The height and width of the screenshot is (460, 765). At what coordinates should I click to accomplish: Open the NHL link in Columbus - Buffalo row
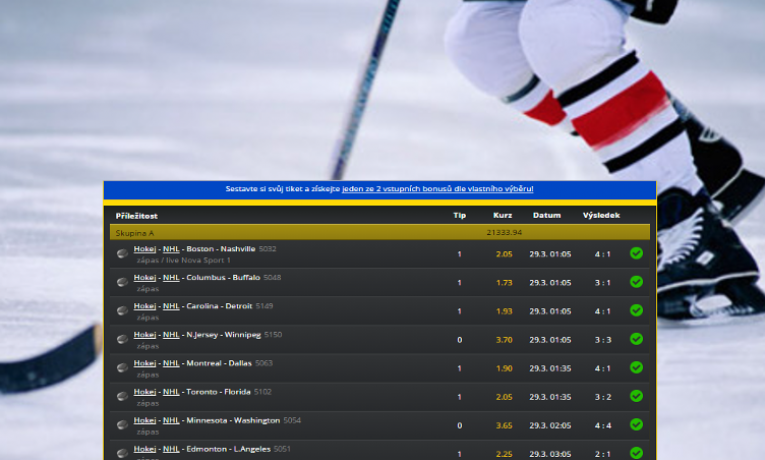pos(171,277)
